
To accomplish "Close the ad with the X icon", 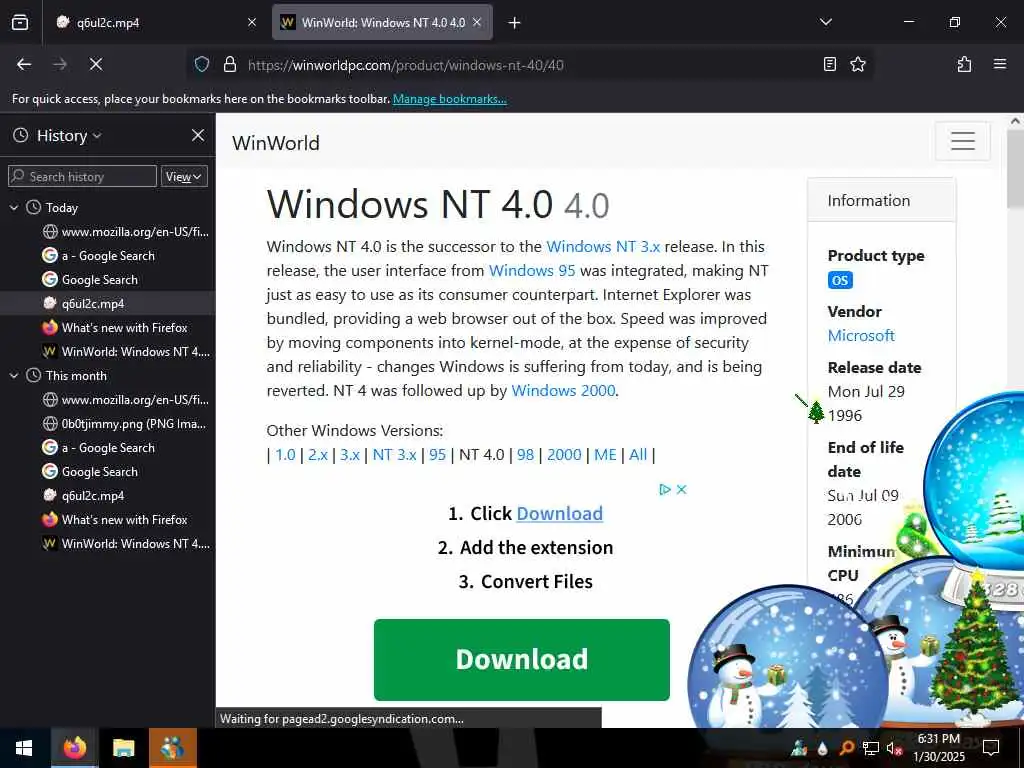I will [x=681, y=489].
